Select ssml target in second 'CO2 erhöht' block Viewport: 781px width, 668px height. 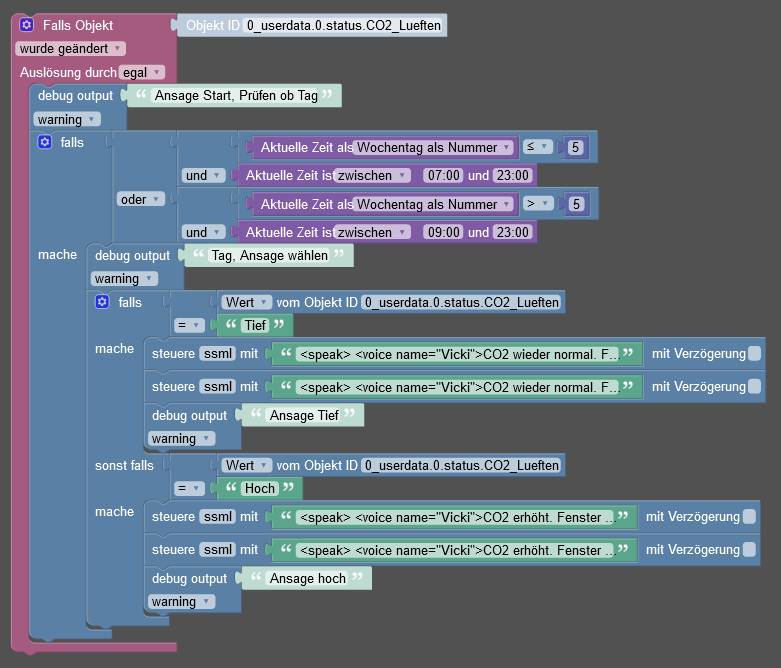tap(218, 549)
